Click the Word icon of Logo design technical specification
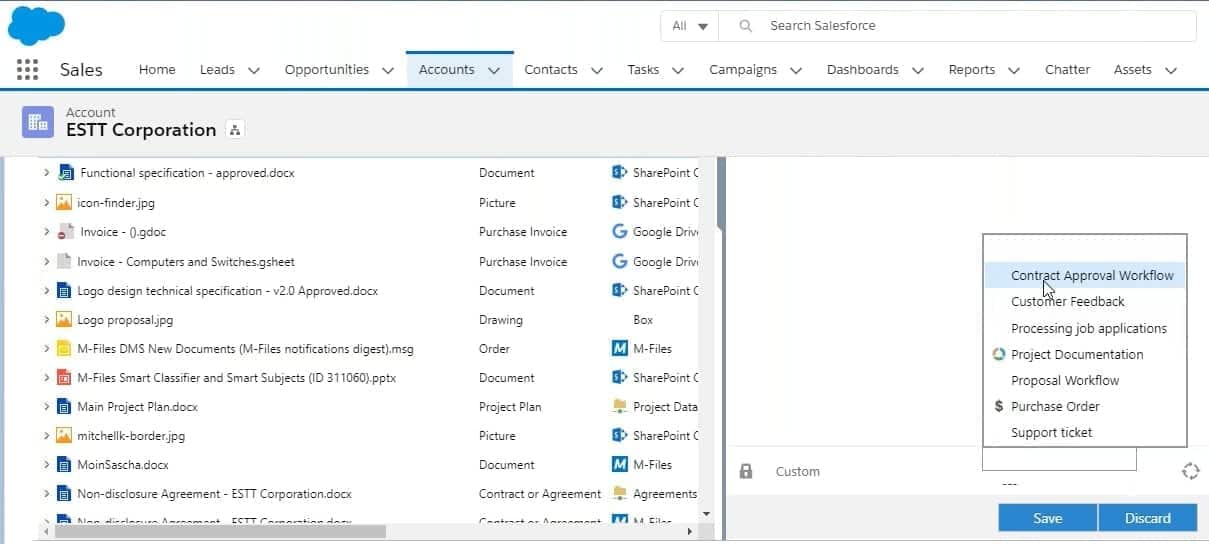 pos(64,291)
